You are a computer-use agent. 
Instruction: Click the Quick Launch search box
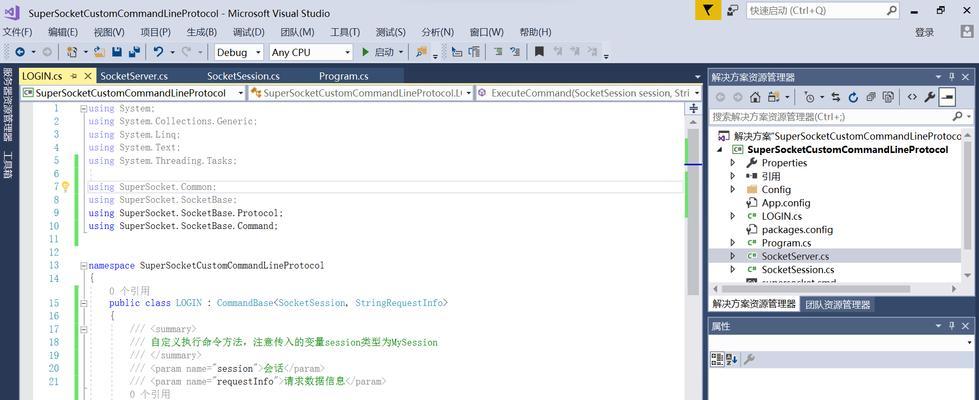[823, 11]
